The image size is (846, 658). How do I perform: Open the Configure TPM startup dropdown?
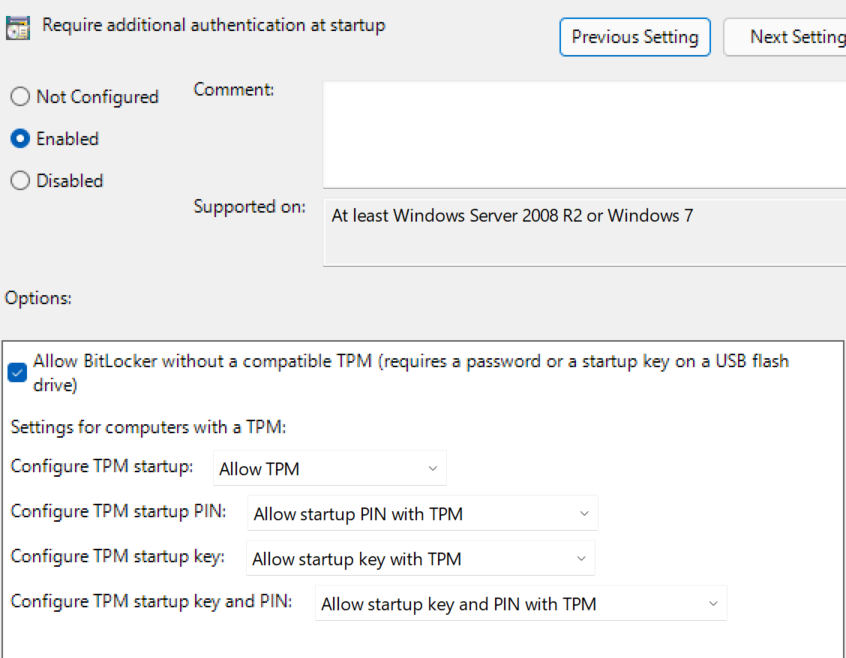point(330,468)
